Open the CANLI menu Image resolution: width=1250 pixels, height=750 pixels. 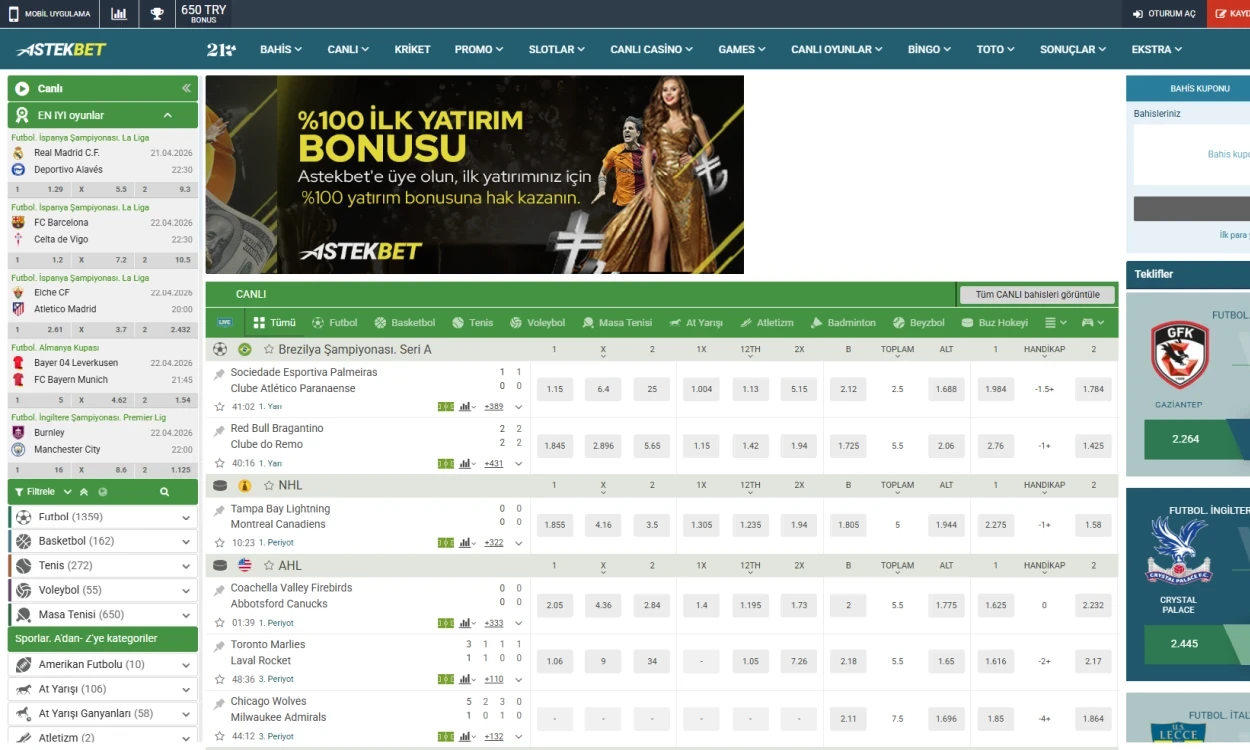pos(348,49)
